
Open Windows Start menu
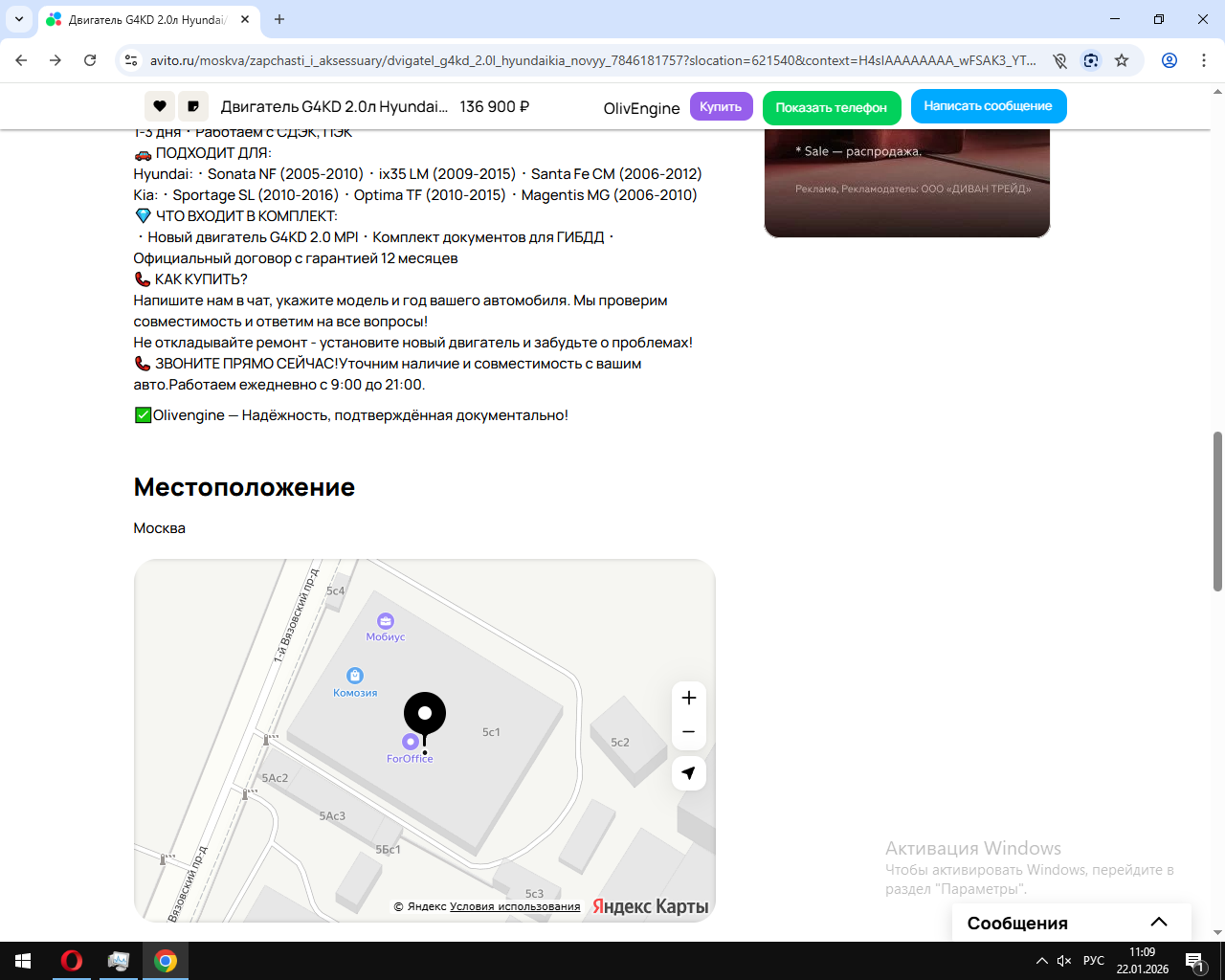(23, 961)
